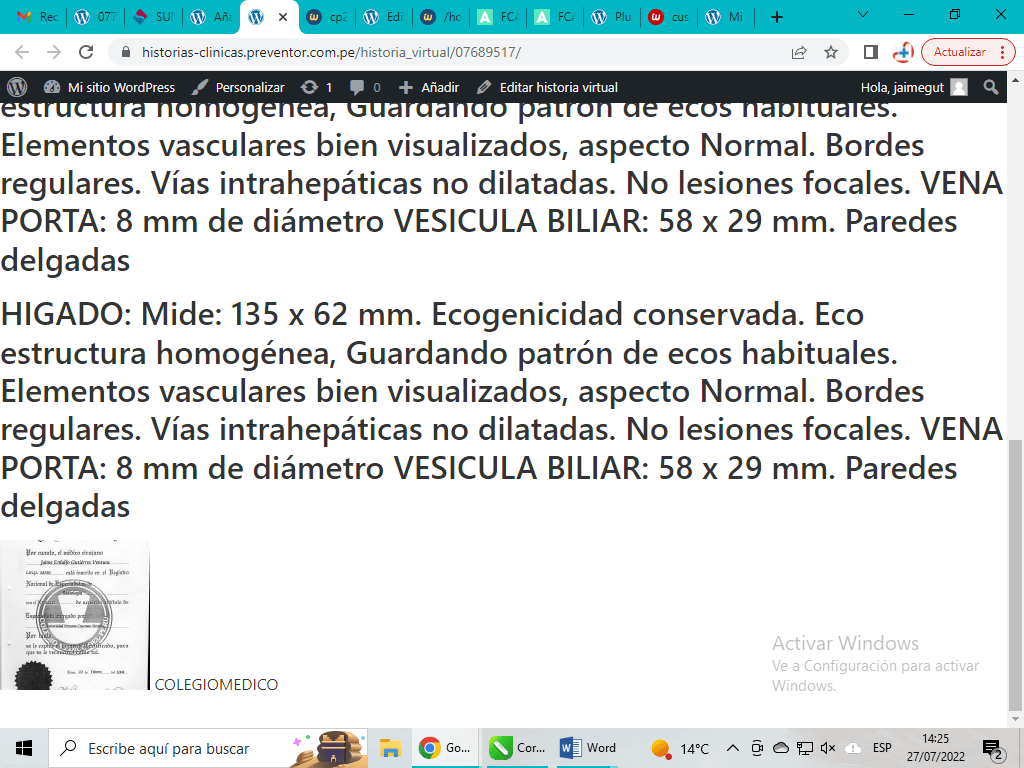The image size is (1024, 768).
Task: Go forward with the browser forward arrow
Action: 54,52
